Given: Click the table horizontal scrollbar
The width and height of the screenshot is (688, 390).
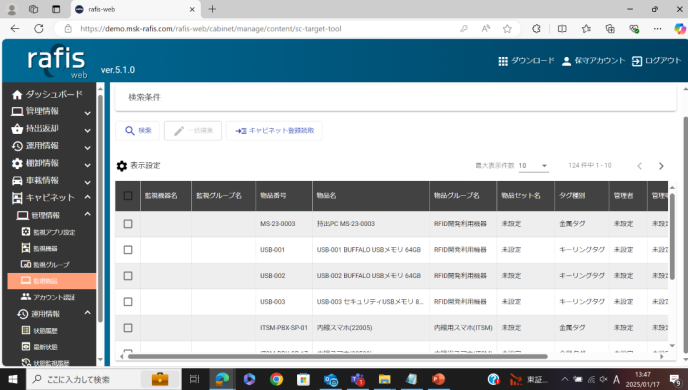Looking at the screenshot, I should point(337,356).
